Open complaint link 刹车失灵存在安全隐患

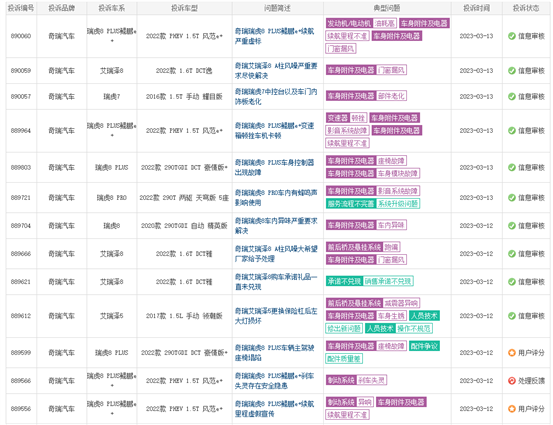pos(275,381)
